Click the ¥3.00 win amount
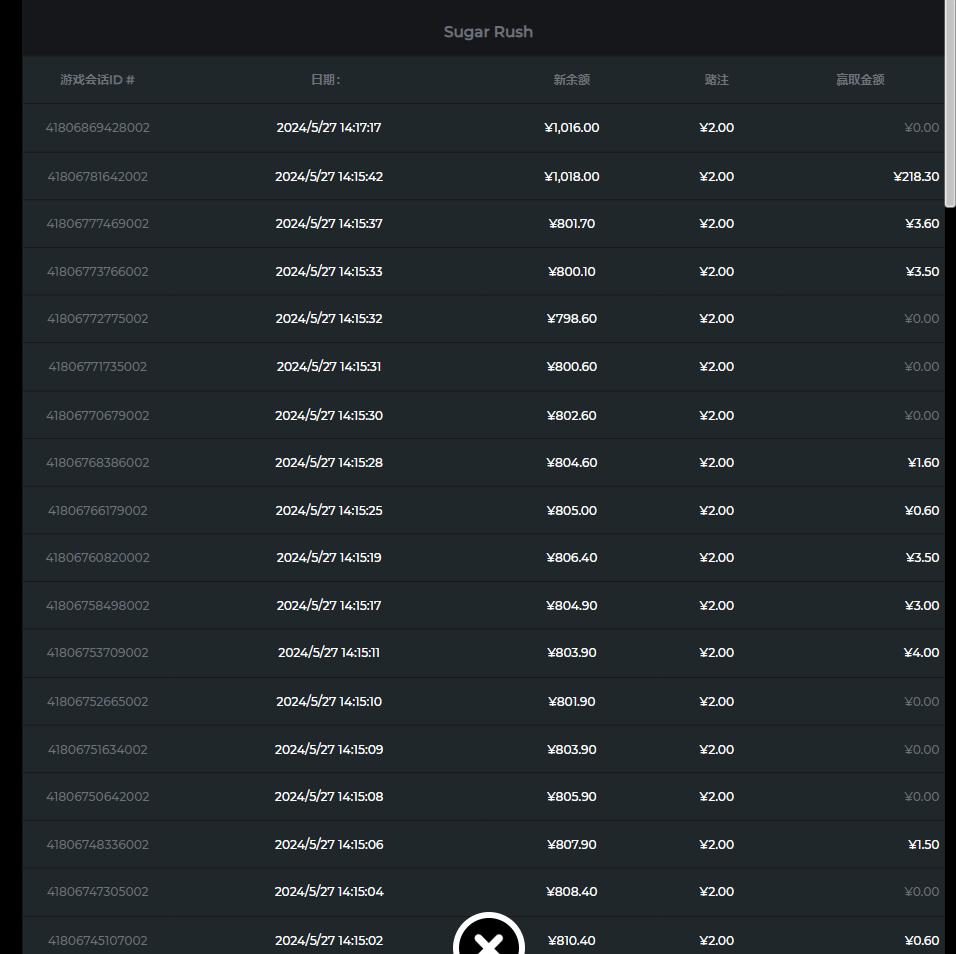 921,605
